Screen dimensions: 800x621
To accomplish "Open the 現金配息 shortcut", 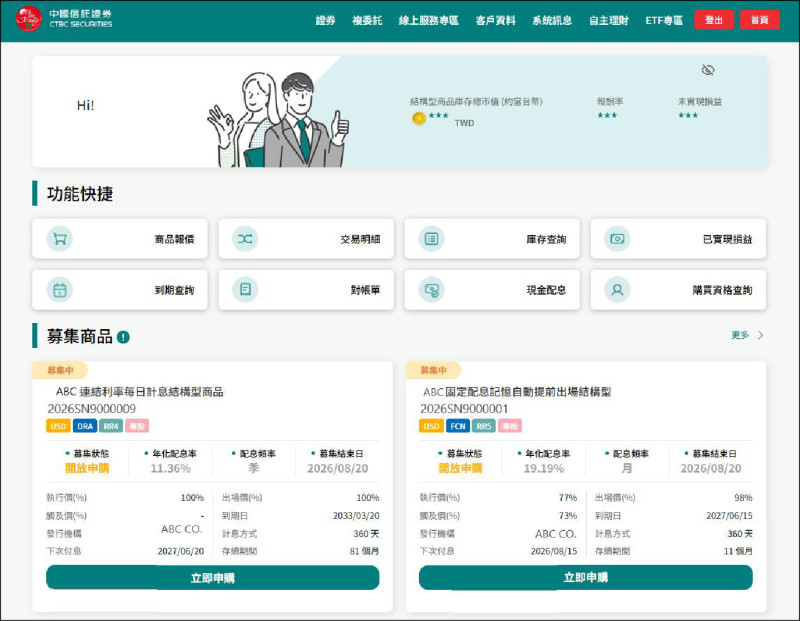I will pyautogui.click(x=492, y=290).
